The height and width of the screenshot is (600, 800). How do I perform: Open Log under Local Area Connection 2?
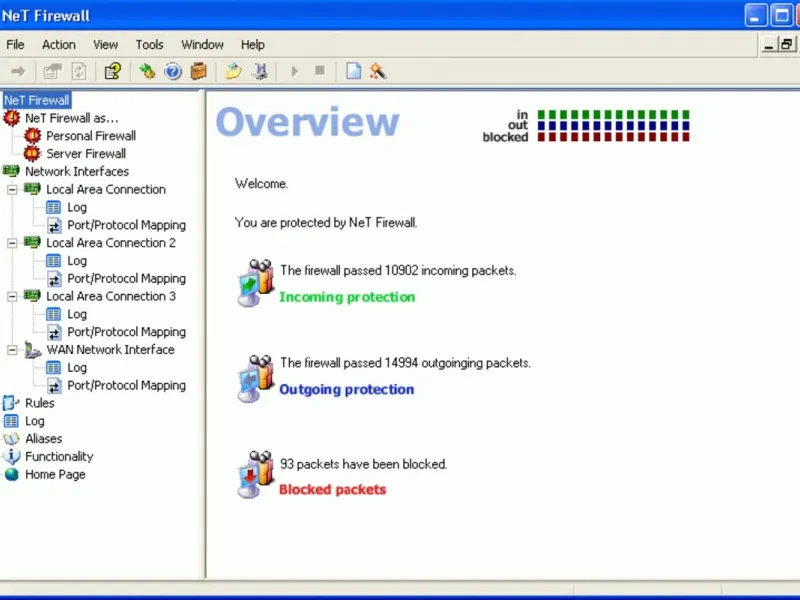(x=77, y=261)
